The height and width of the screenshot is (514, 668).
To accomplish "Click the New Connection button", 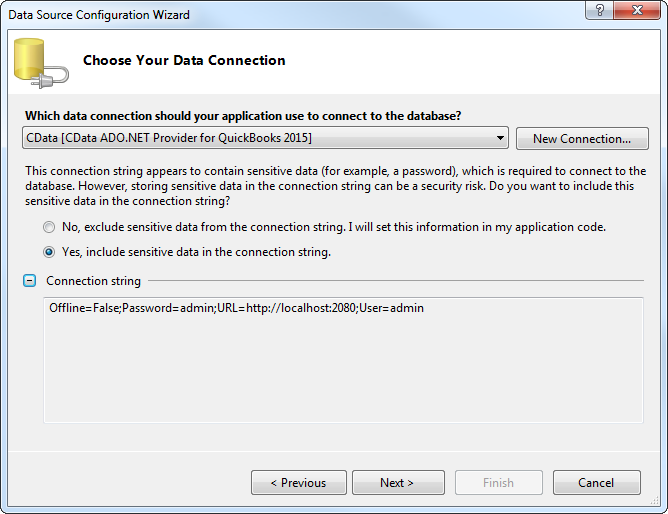I will coord(582,139).
